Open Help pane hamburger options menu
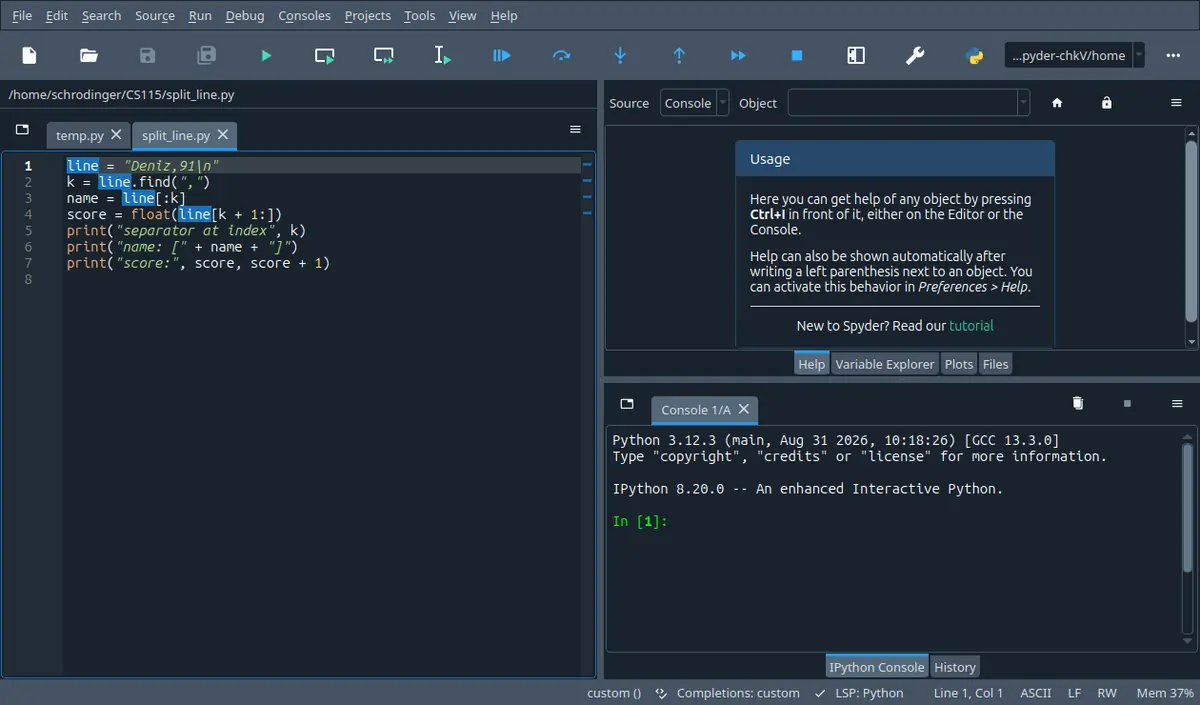1200x705 pixels. [1176, 103]
